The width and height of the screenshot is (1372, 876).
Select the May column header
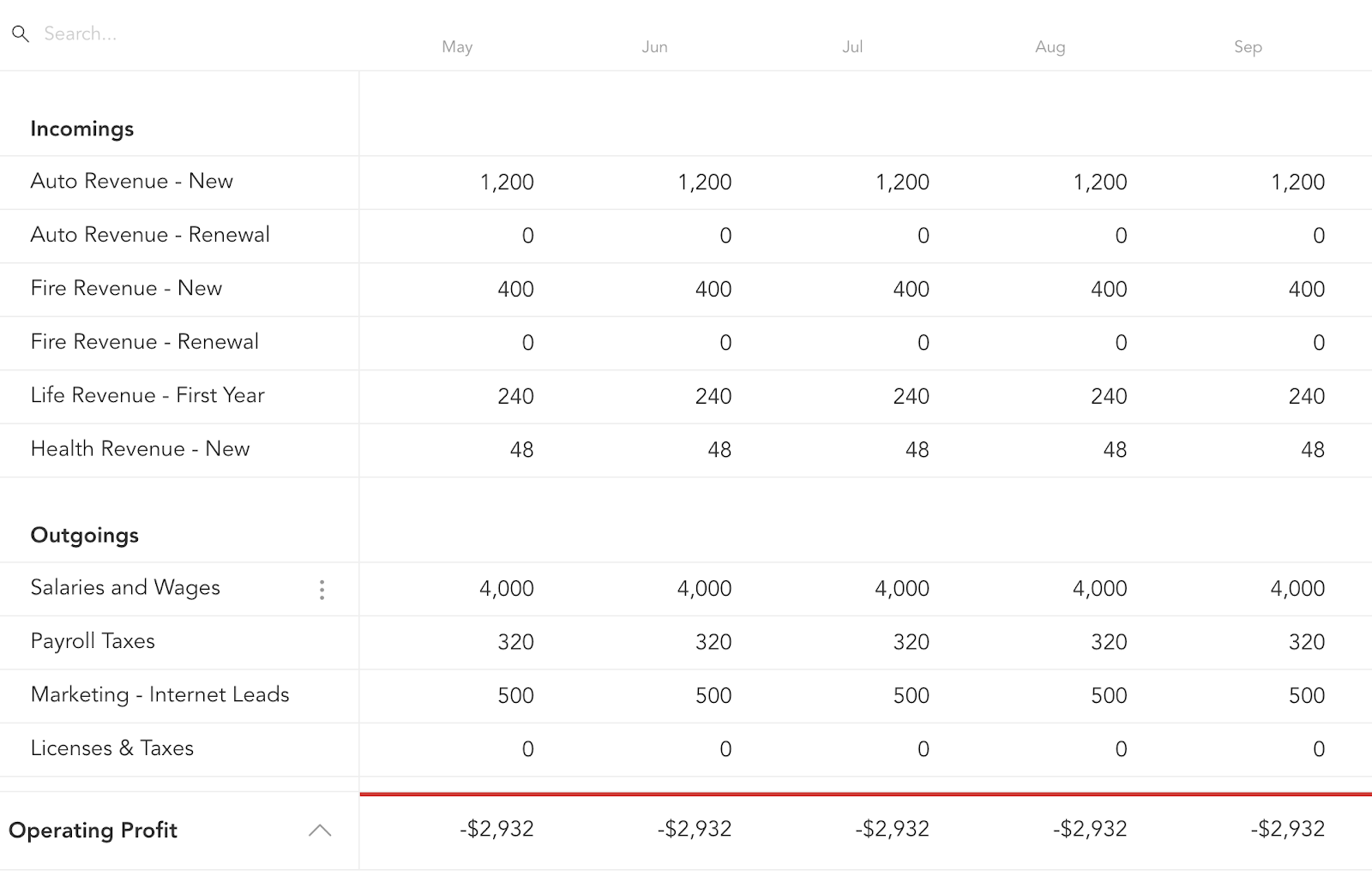pos(457,47)
